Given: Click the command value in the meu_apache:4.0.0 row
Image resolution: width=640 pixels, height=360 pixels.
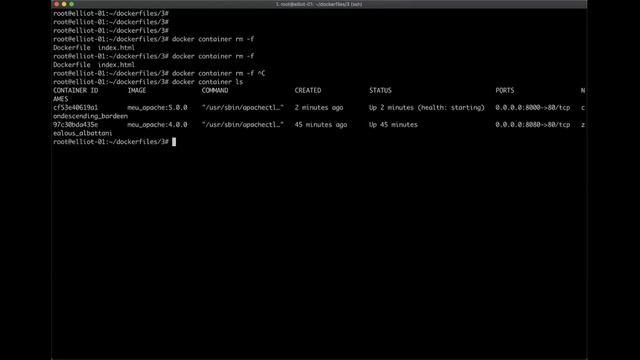Looking at the screenshot, I should (242, 125).
